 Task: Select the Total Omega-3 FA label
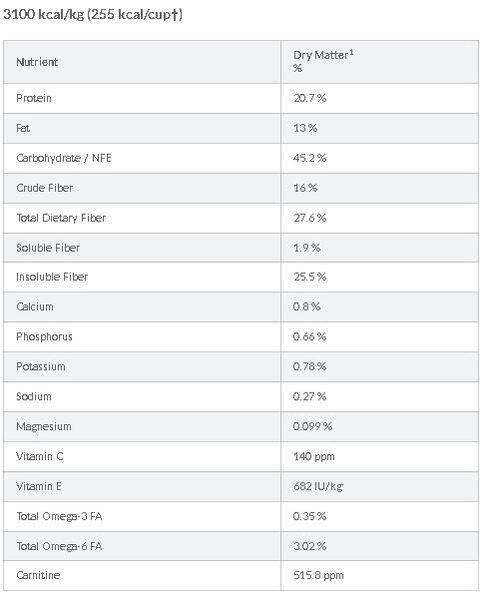click(x=59, y=516)
